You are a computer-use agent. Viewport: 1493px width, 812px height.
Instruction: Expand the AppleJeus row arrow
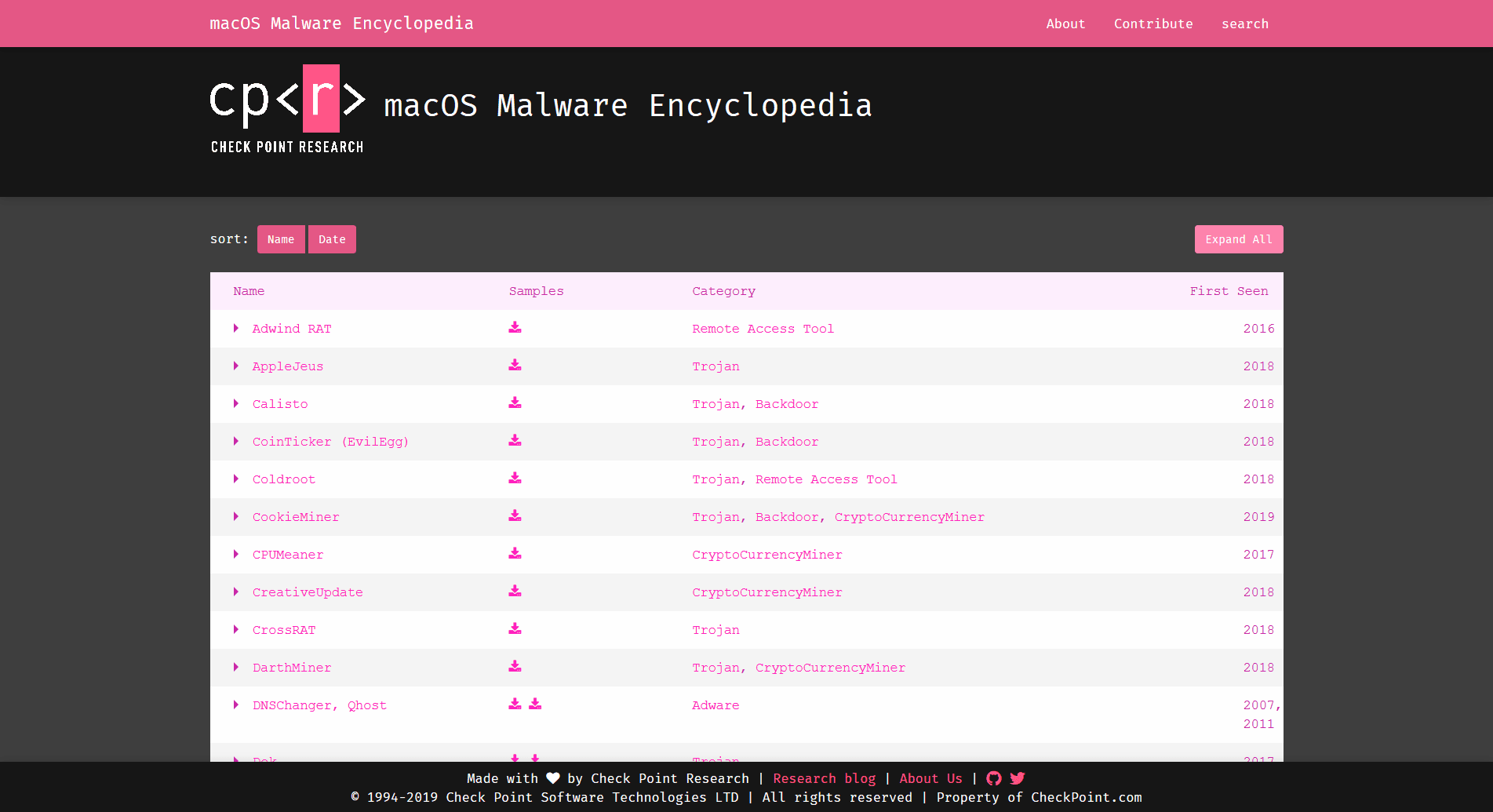(x=235, y=366)
